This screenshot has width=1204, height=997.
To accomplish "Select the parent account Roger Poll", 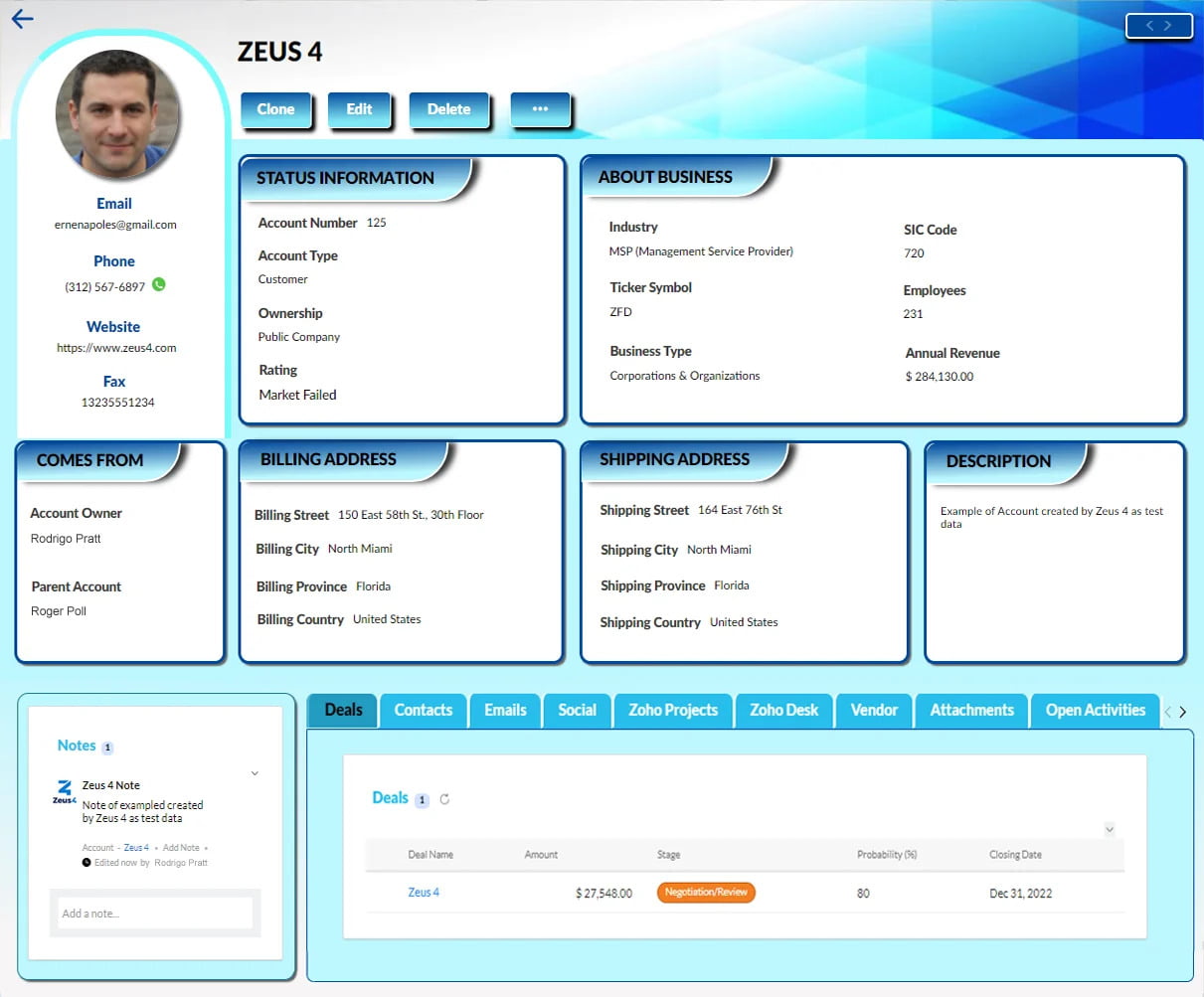I will coord(59,611).
